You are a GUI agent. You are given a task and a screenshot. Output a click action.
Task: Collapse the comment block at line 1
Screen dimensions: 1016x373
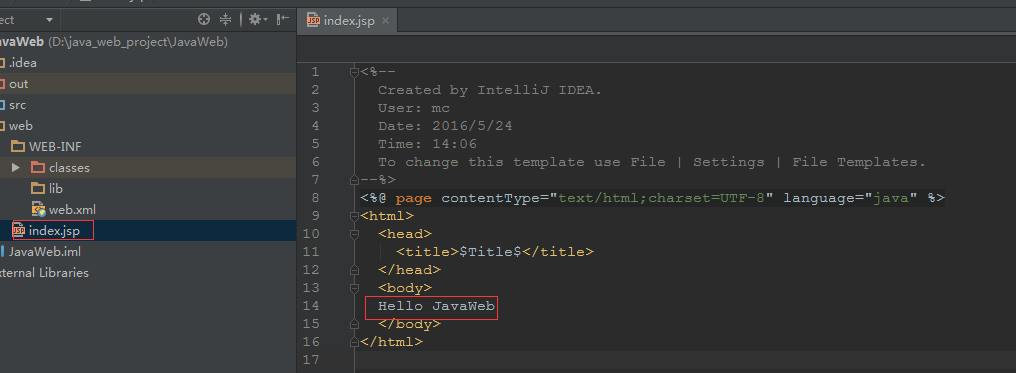pyautogui.click(x=354, y=72)
